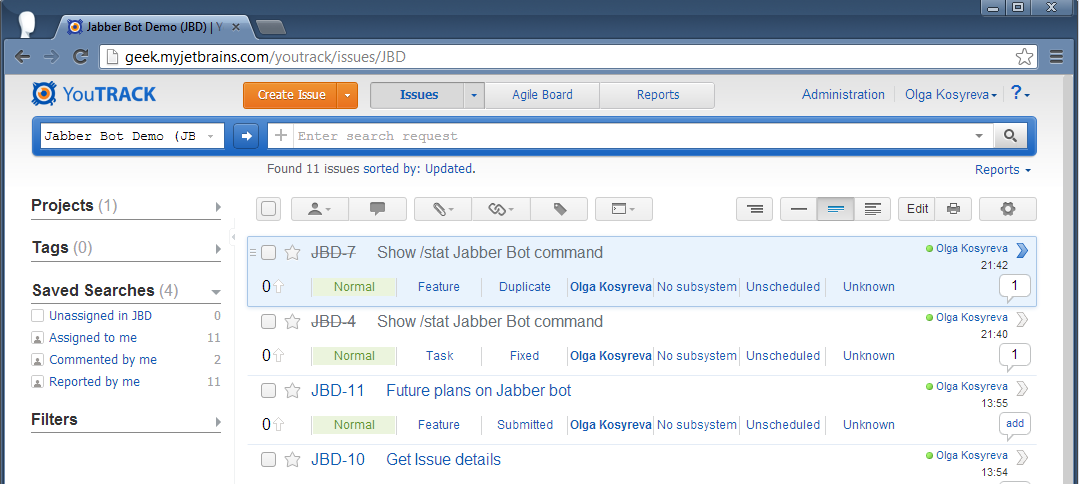
Task: Open the Reports tab in header
Action: 658,95
